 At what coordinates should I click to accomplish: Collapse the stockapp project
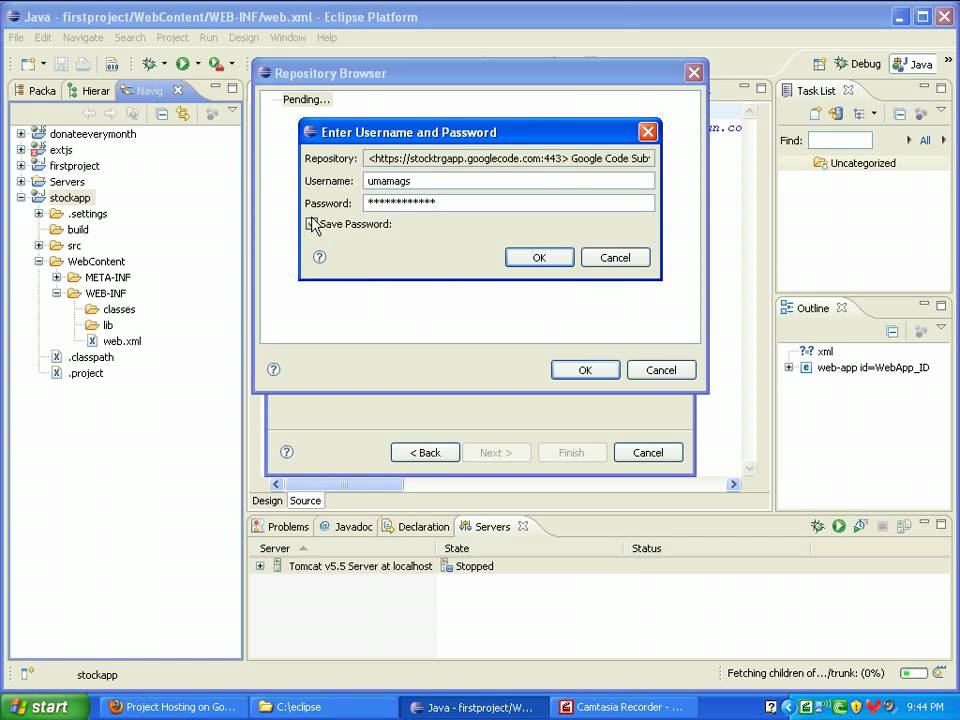(x=21, y=197)
